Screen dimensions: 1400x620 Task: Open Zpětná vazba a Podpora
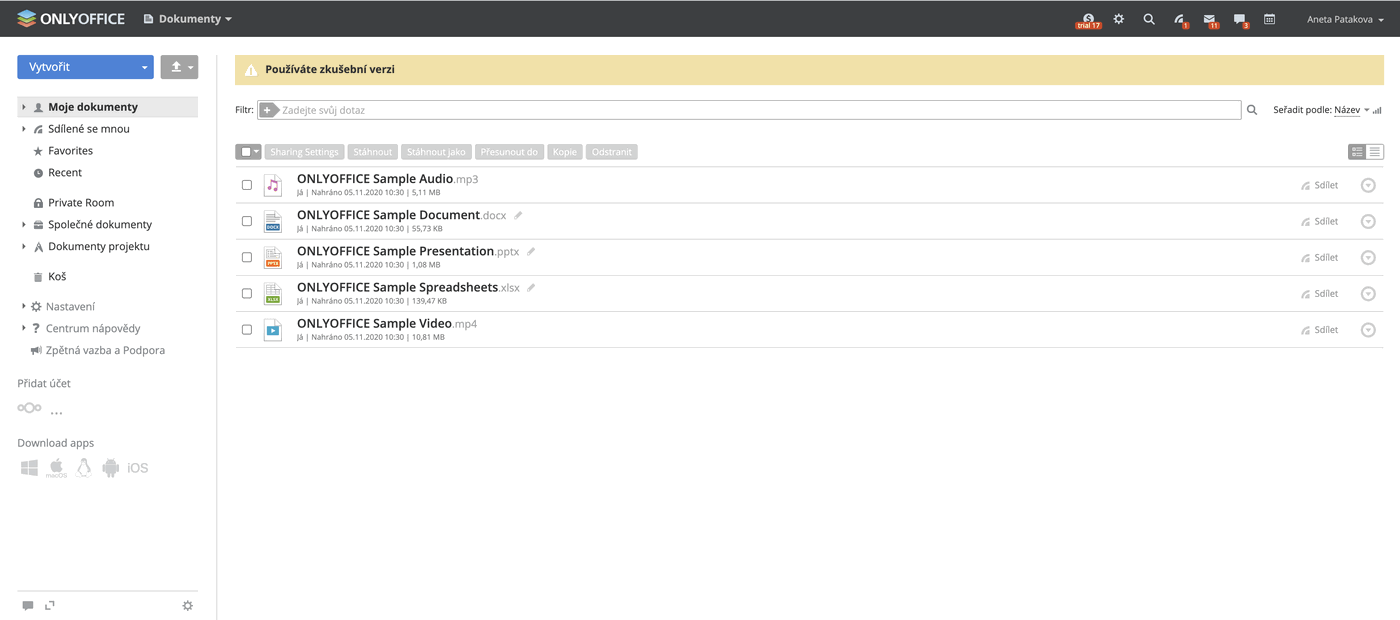click(x=105, y=351)
